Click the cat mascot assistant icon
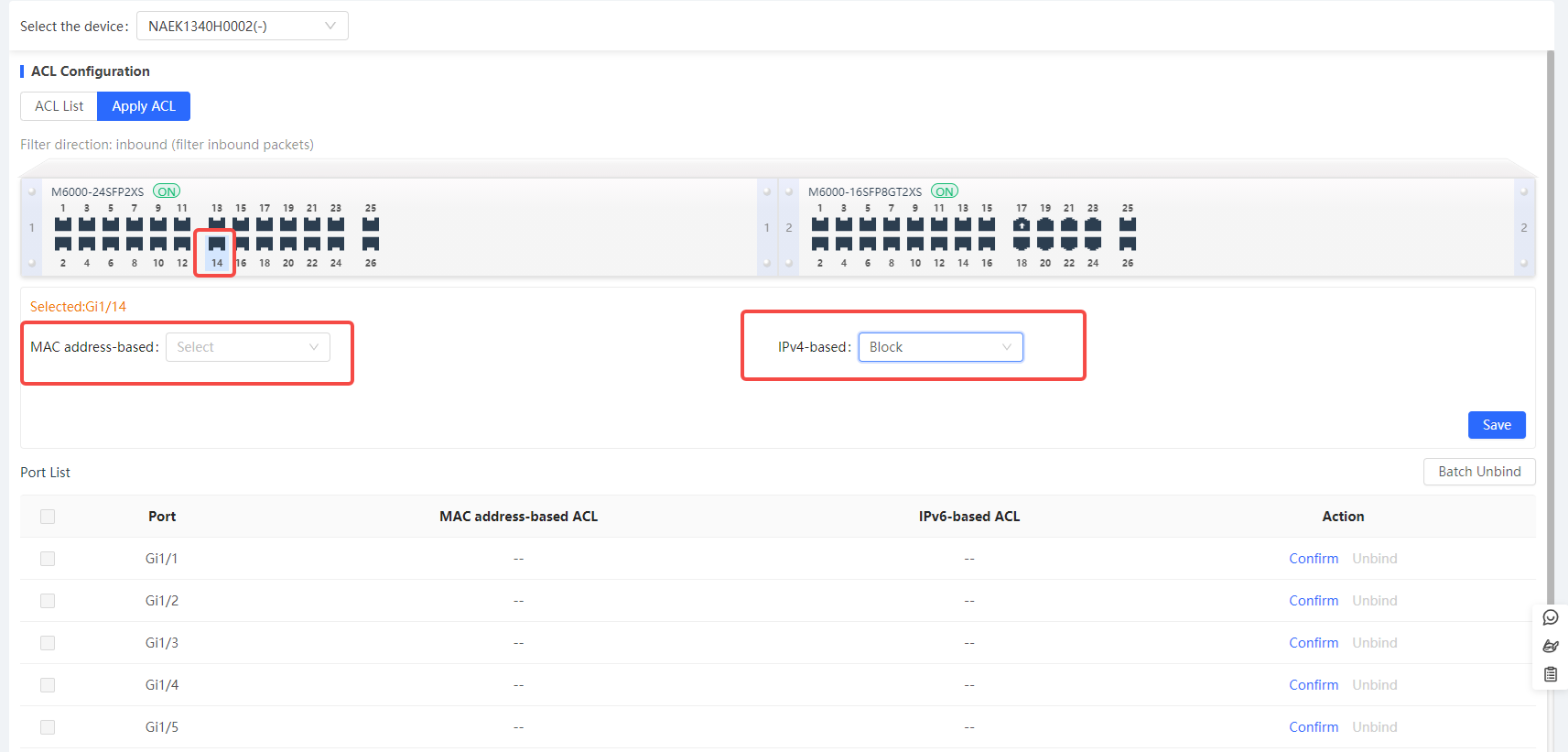 point(1551,646)
